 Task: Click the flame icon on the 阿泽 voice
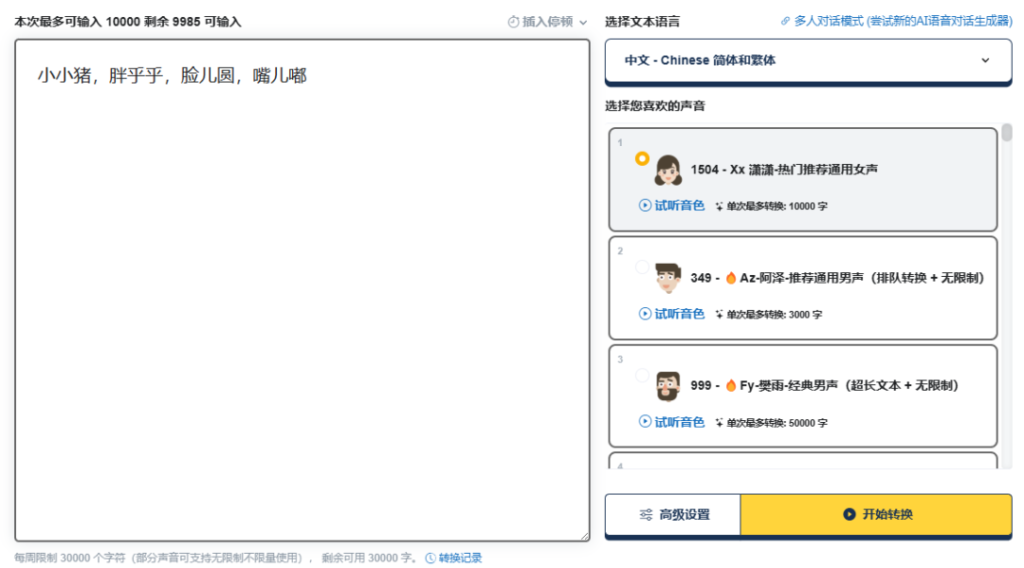731,278
